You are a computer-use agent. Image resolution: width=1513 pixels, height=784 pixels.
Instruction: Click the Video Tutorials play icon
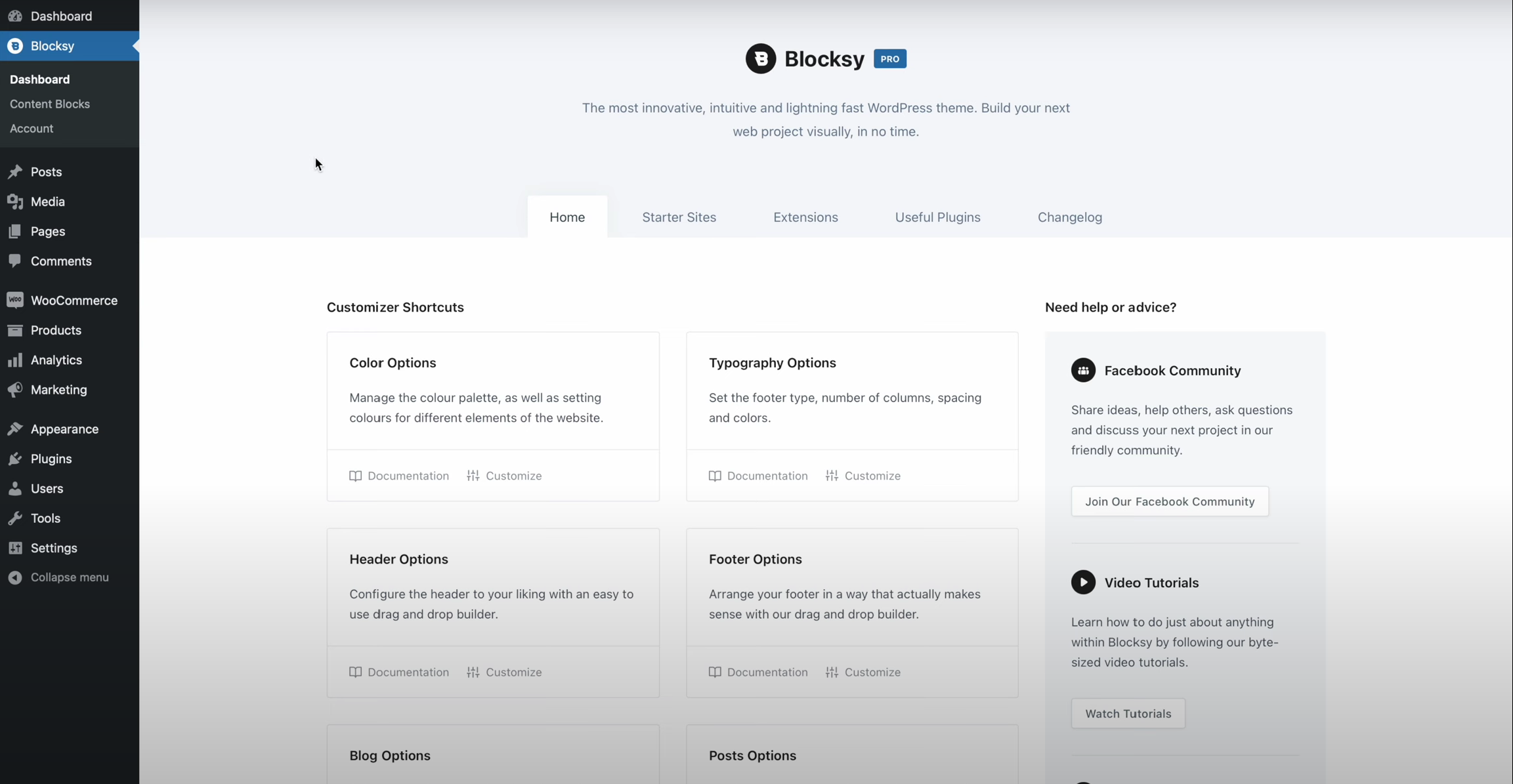pos(1083,582)
